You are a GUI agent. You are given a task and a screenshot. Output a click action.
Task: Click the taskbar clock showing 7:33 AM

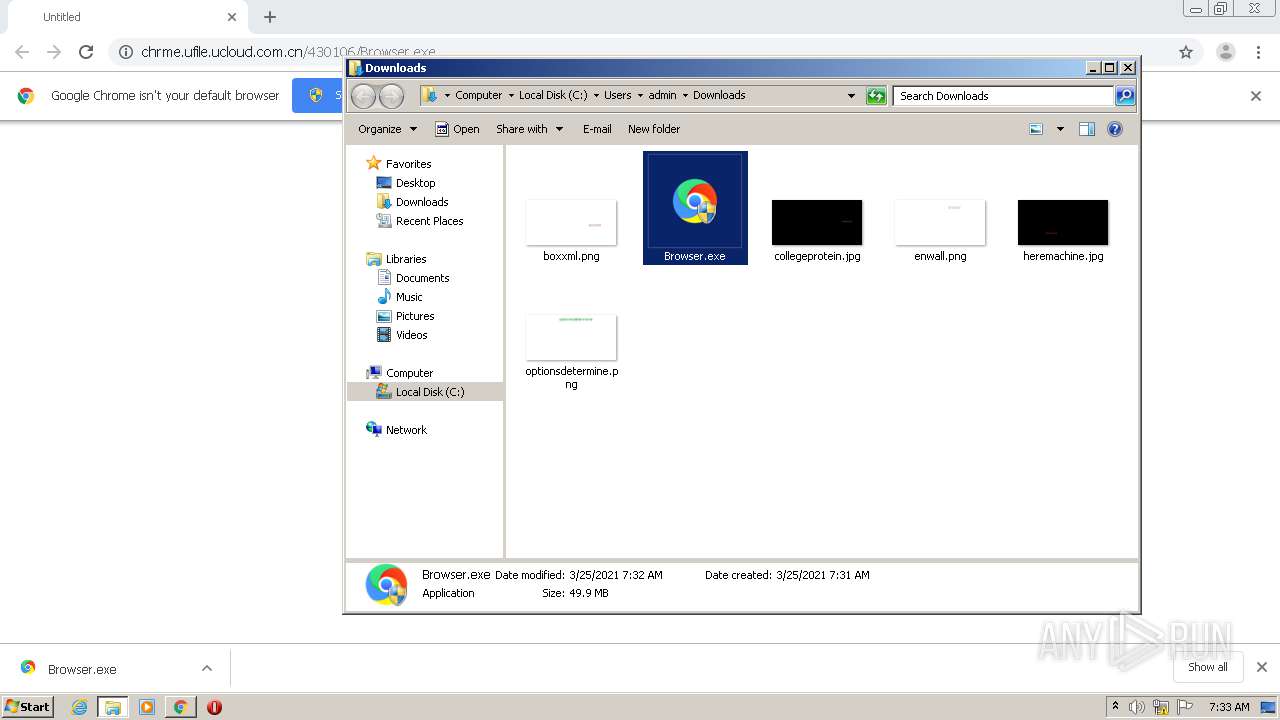point(1229,707)
